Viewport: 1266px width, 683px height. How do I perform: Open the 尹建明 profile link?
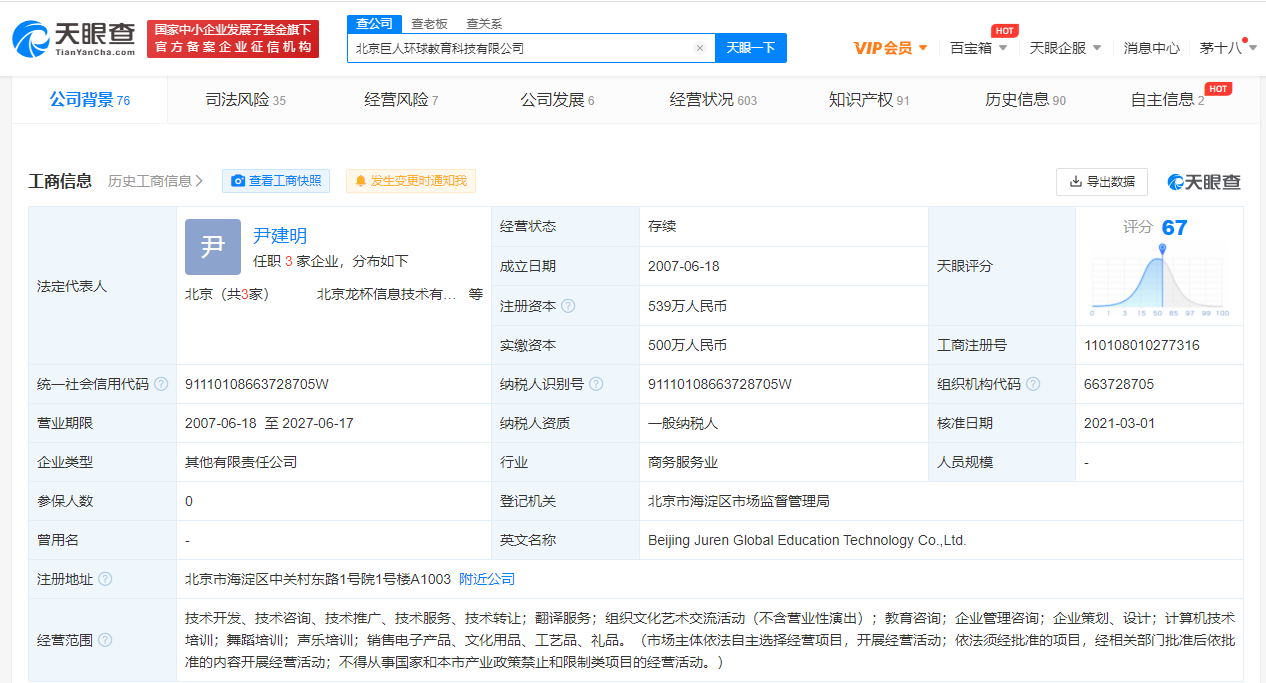coord(280,235)
